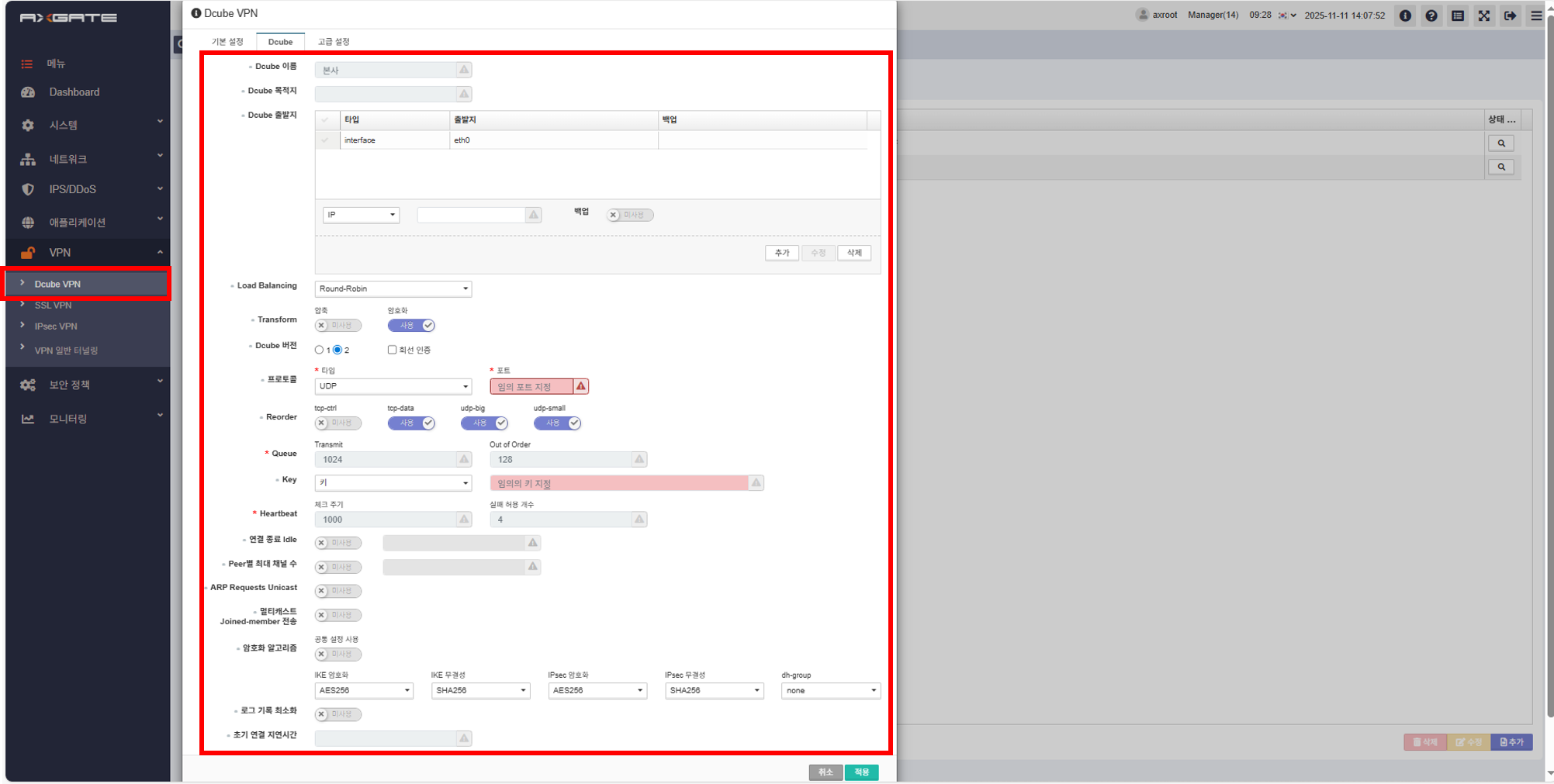Switch to the 고급 설정 tab

(334, 42)
